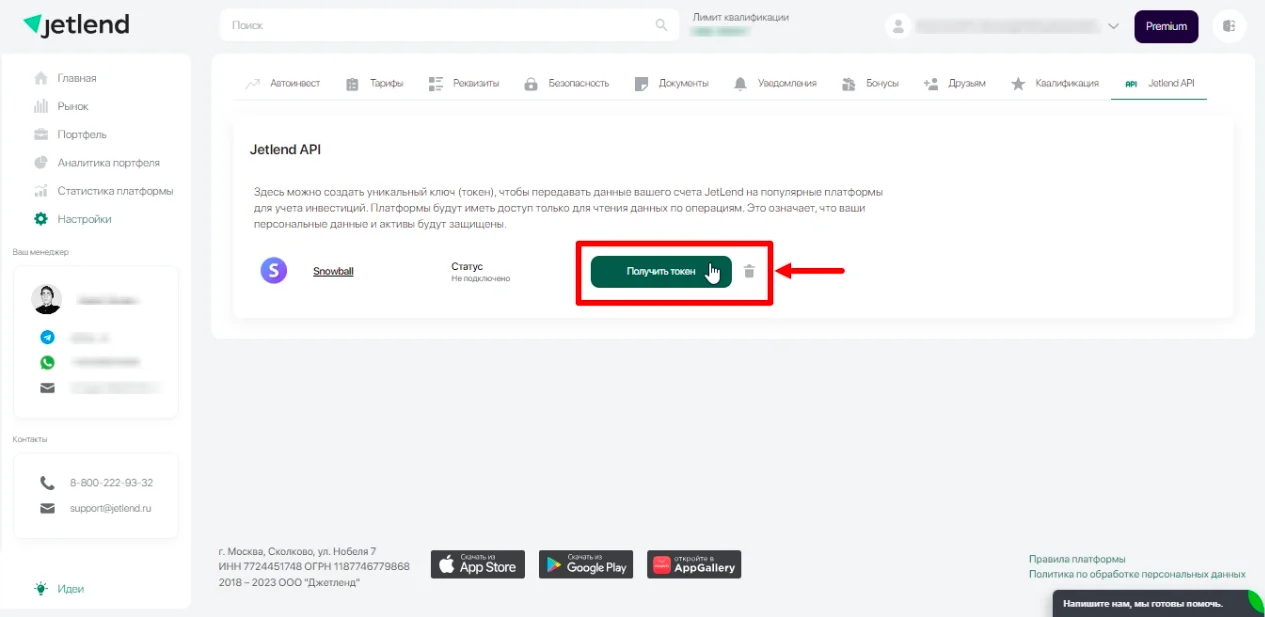Click the Получить токен button
Viewport: 1265px width, 617px height.
pos(661,271)
